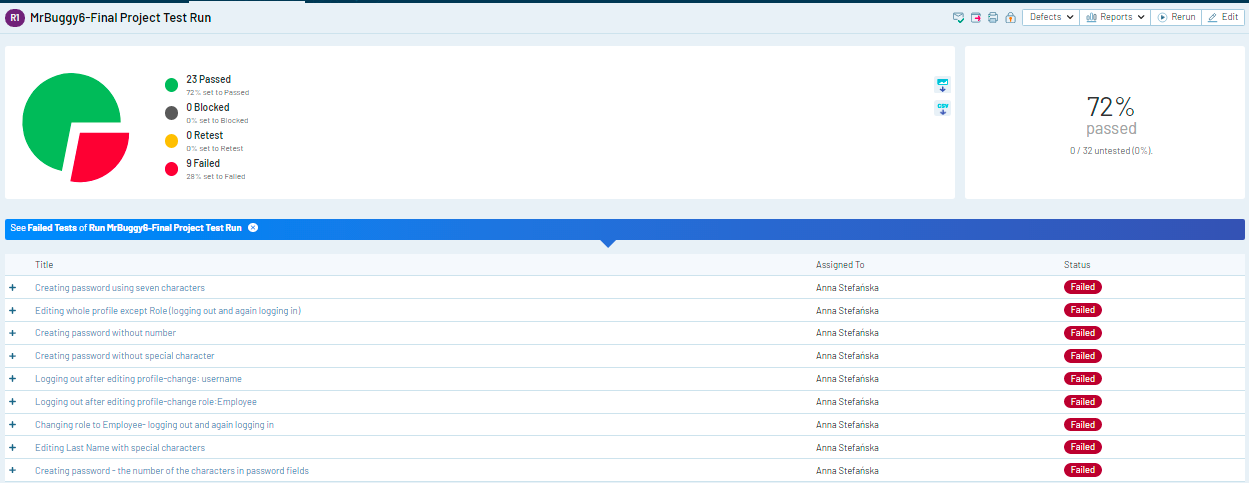Close the Failed Tests filter with the x icon
The height and width of the screenshot is (483, 1249).
click(253, 228)
